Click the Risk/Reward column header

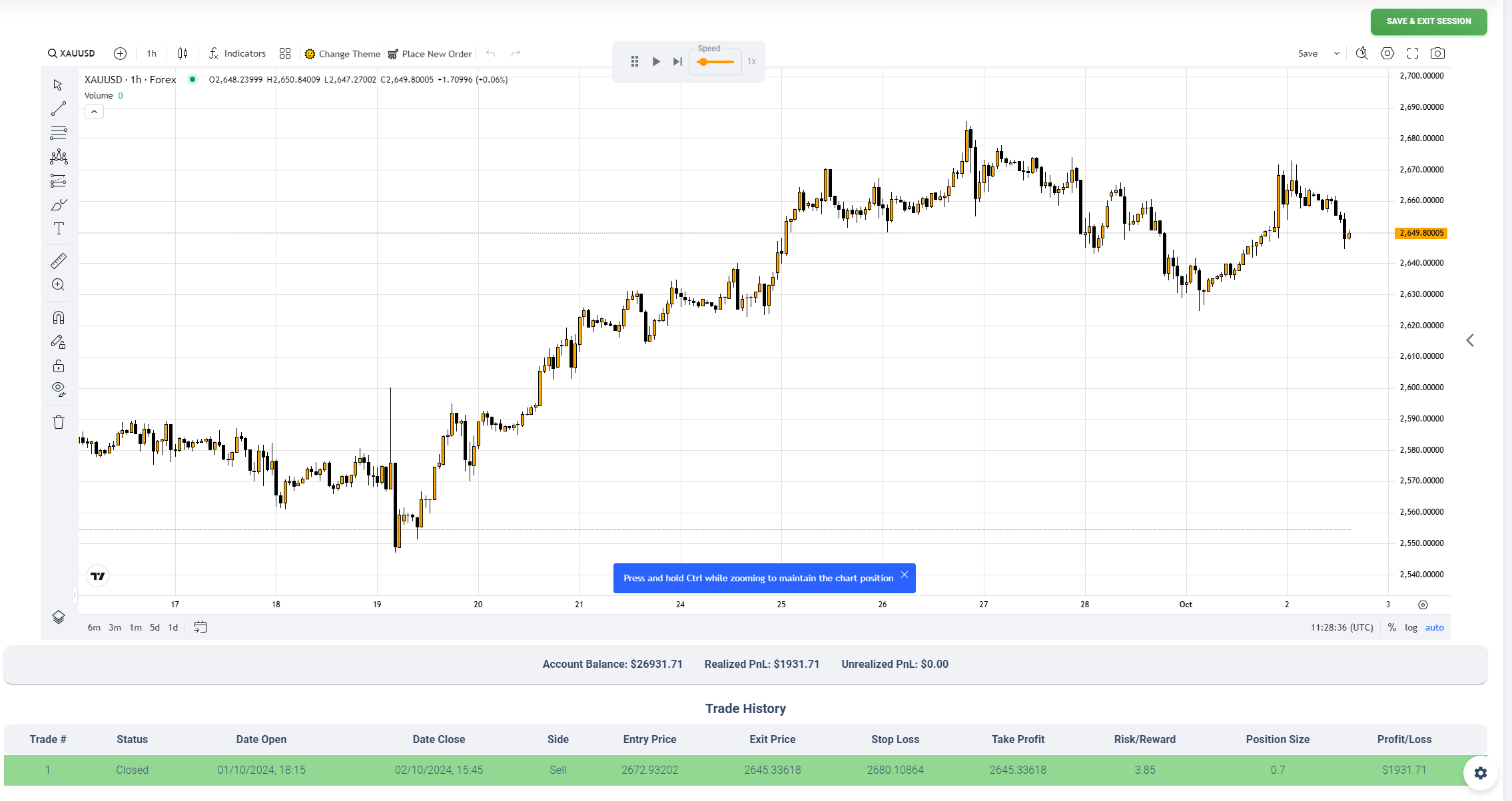click(x=1144, y=739)
